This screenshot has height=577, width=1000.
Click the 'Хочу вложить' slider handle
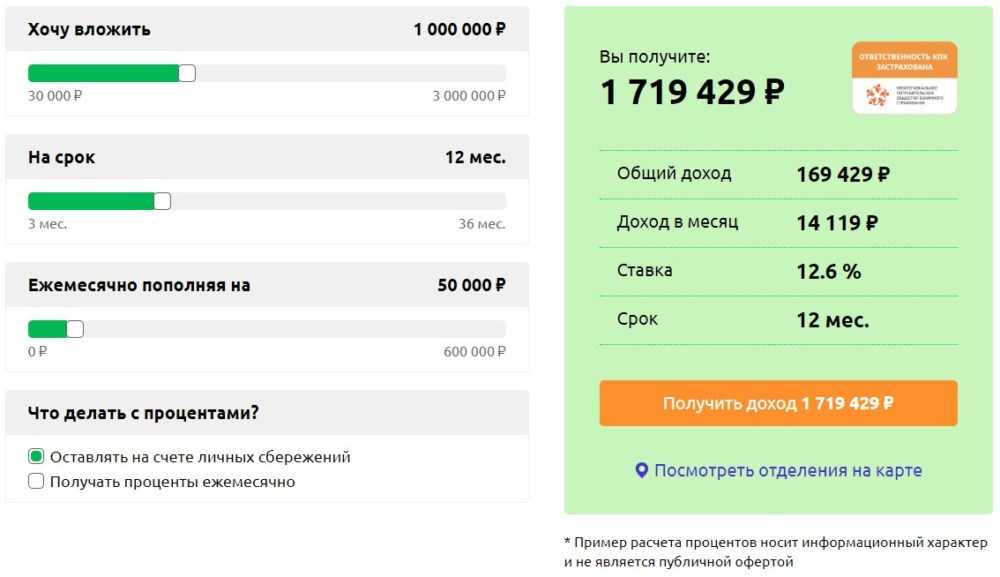[x=187, y=73]
